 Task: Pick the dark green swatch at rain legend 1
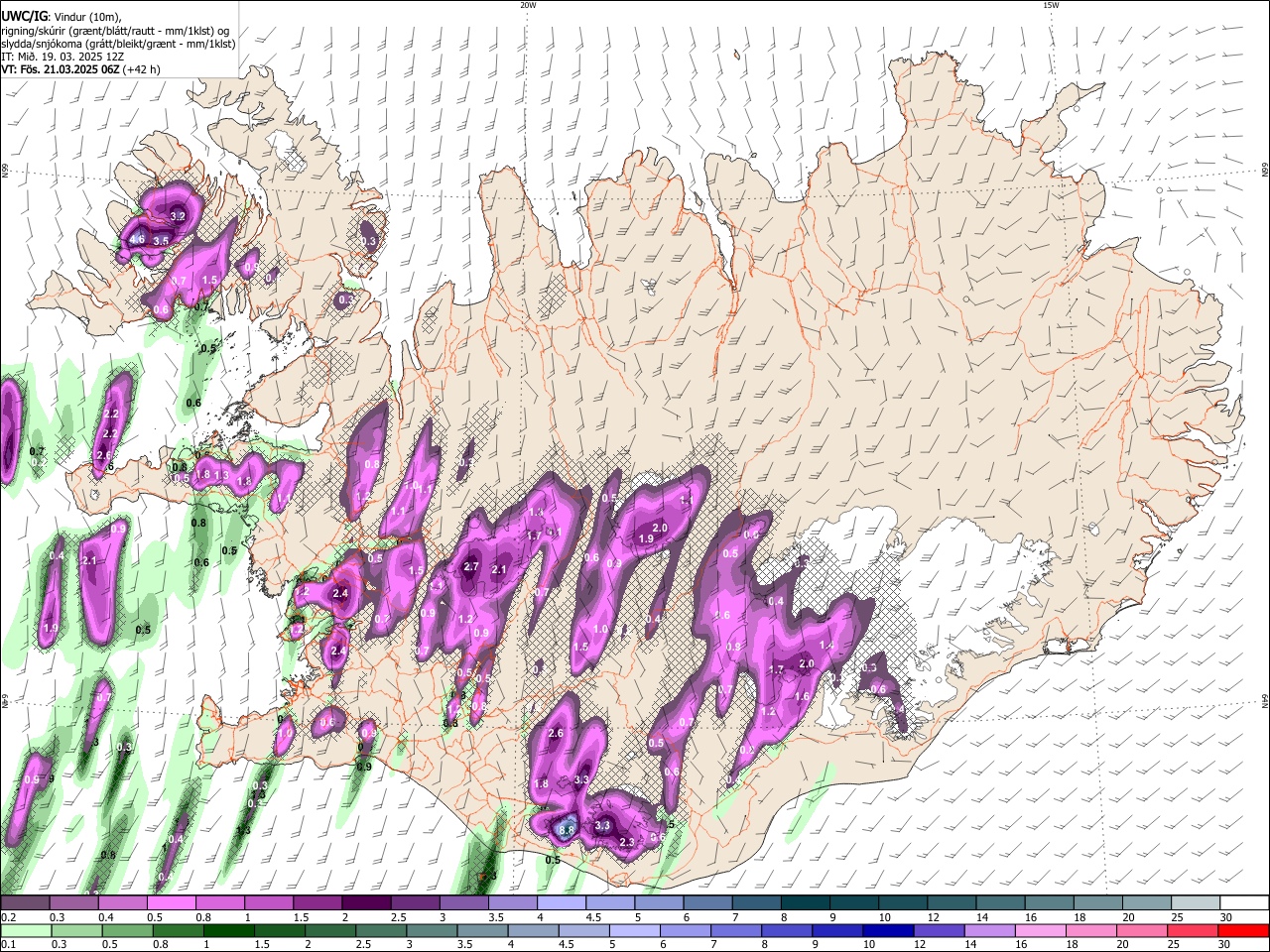(228, 930)
